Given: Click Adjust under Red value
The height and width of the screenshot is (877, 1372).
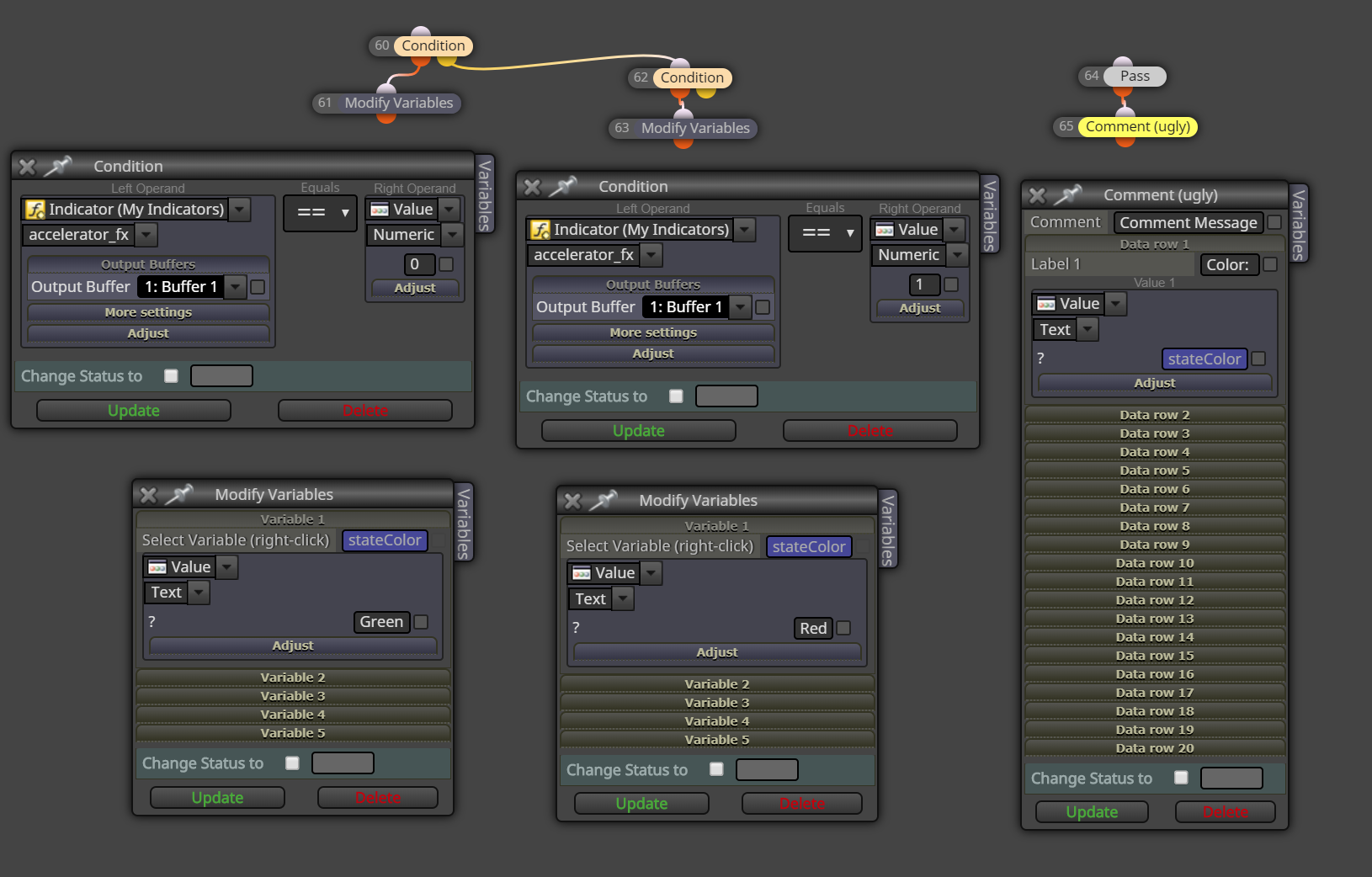Looking at the screenshot, I should point(717,652).
